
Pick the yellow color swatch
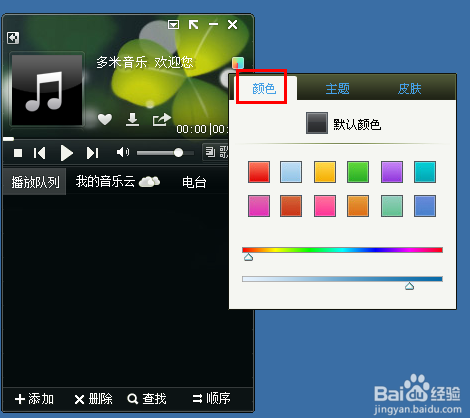point(325,172)
